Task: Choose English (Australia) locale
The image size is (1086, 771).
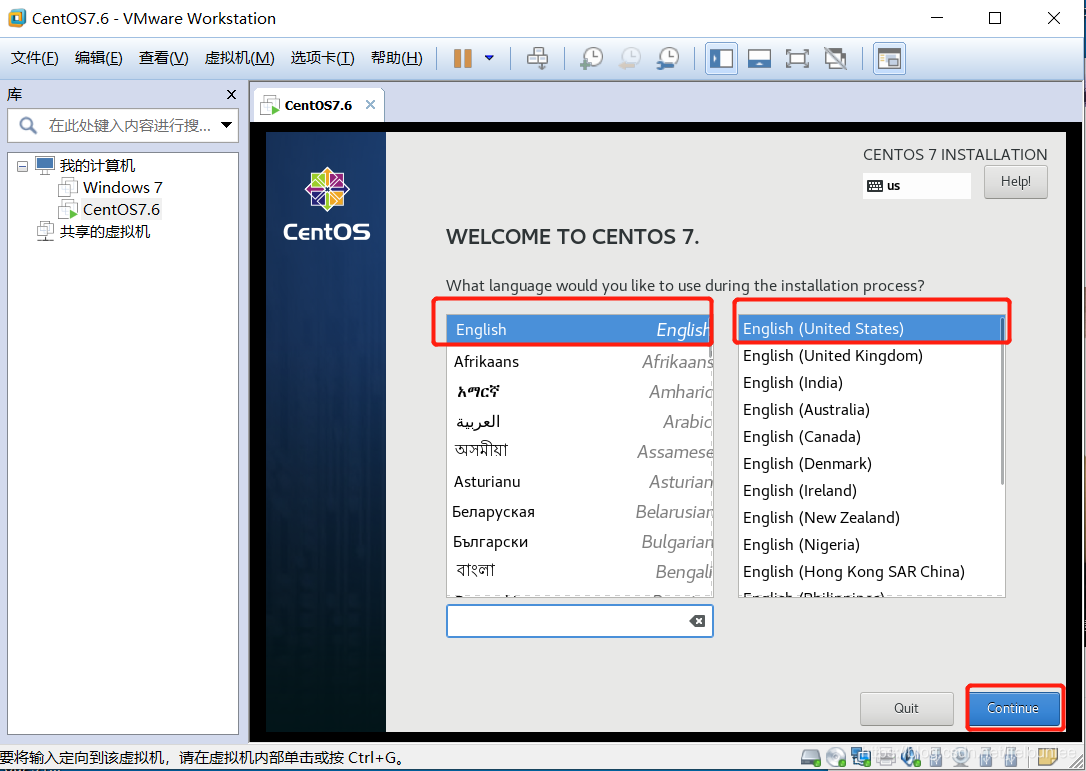Action: [x=870, y=409]
